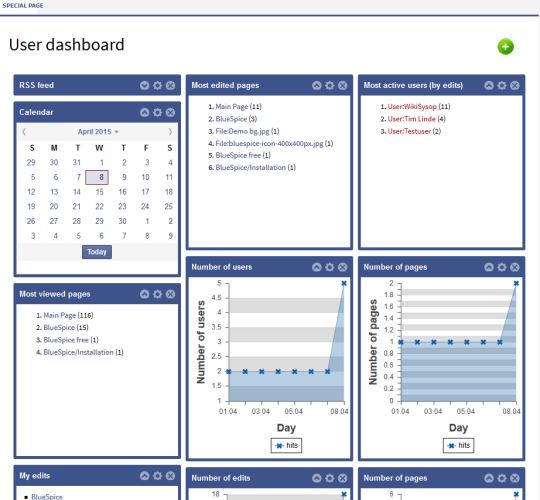Open User:Testuser user page
This screenshot has width=540, height=500.
coord(409,132)
